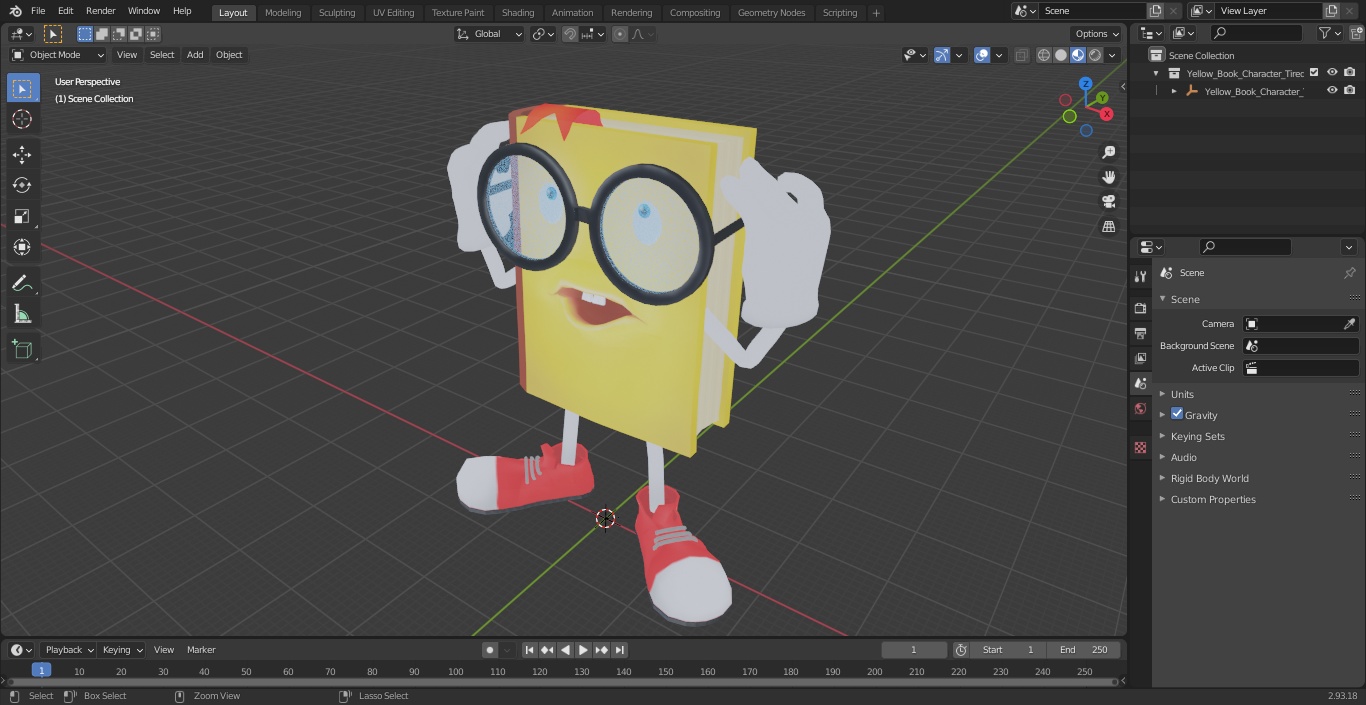Click frame 100 on the timeline ruler

(x=456, y=672)
